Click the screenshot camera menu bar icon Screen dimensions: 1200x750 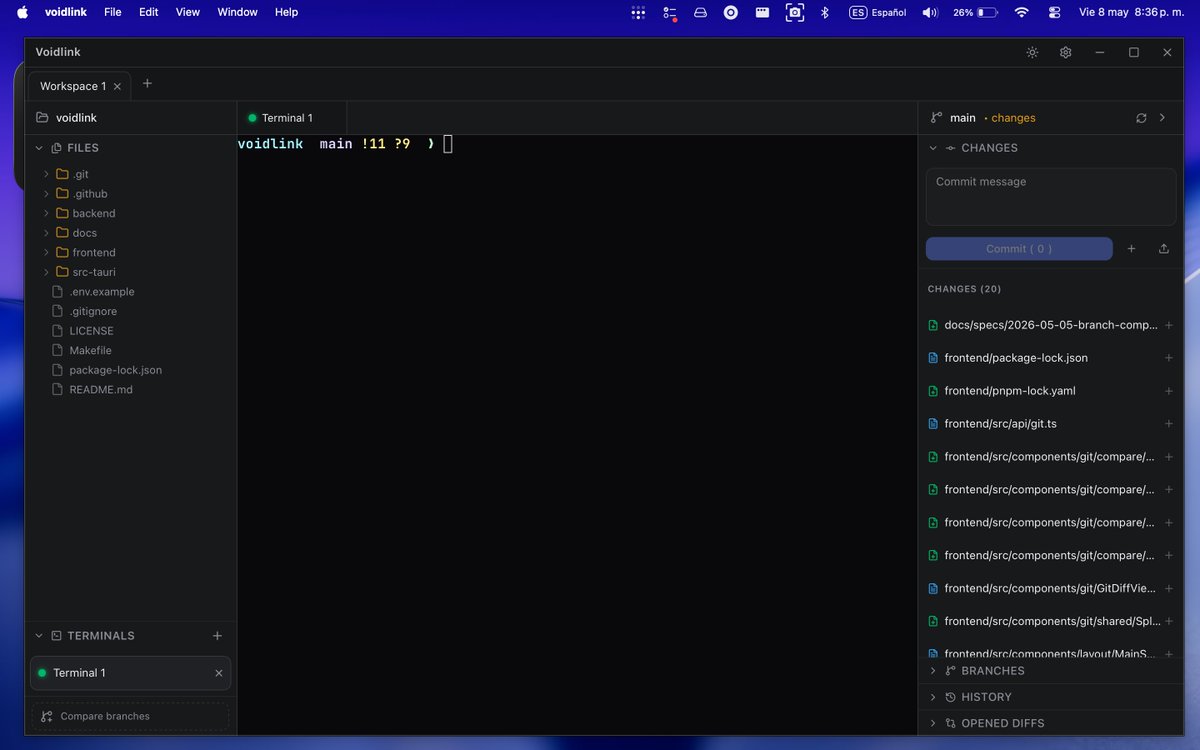point(795,13)
